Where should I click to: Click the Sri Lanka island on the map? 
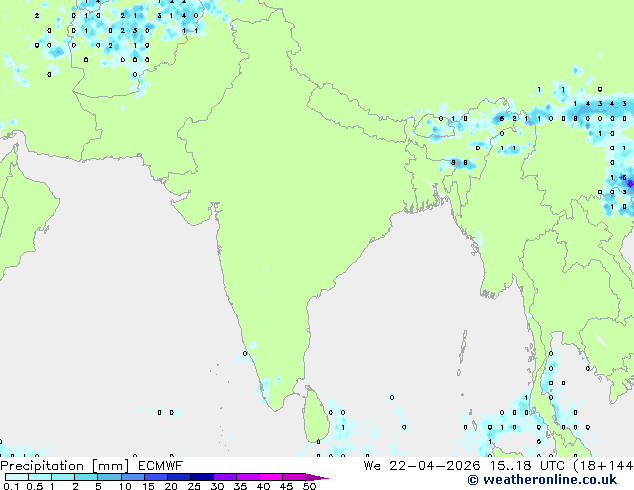pos(315,416)
